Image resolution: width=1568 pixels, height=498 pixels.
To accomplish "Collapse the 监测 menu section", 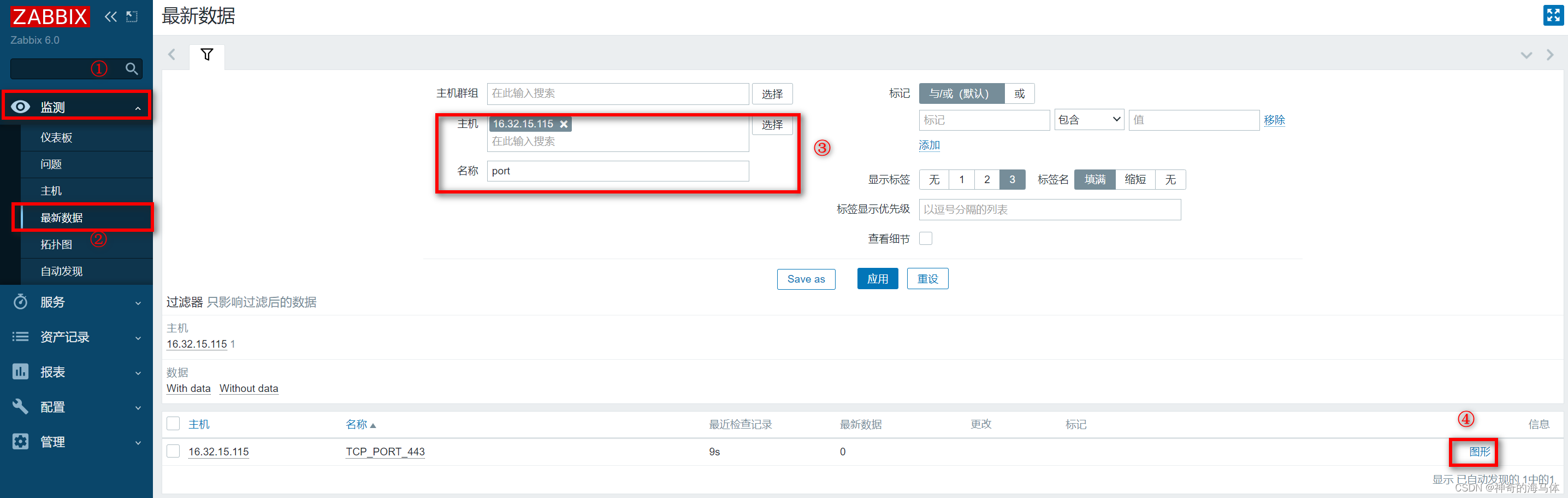I will click(138, 108).
